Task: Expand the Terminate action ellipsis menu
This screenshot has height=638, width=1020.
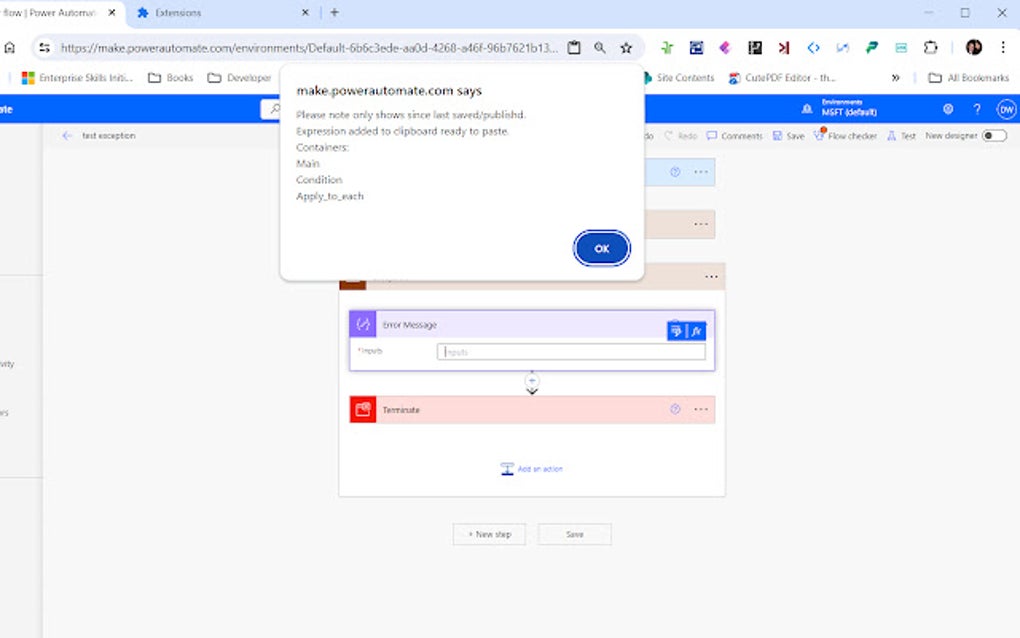Action: point(700,409)
